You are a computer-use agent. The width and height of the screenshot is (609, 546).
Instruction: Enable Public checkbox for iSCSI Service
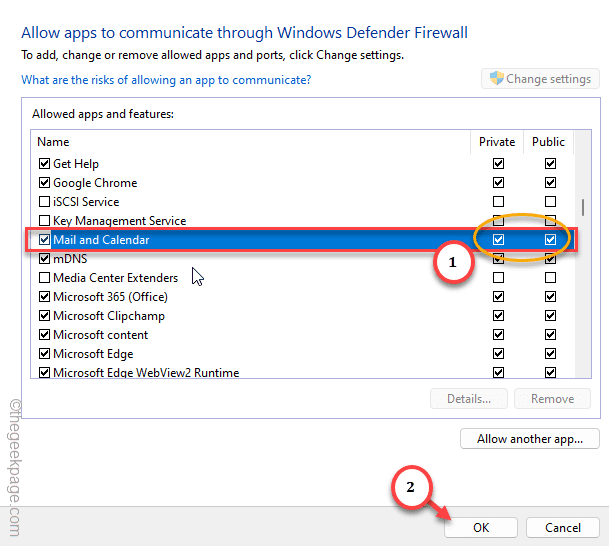pos(550,202)
